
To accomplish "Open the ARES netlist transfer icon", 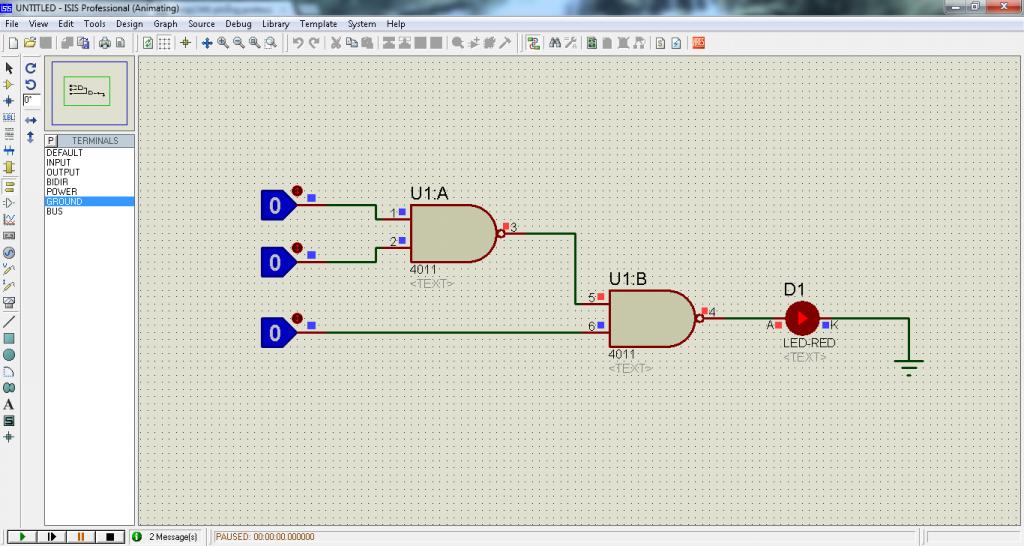I will 699,43.
